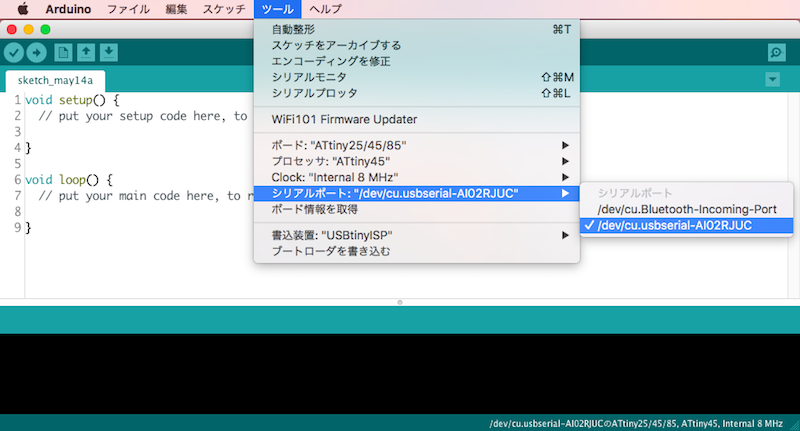Select checked /dev/cu.usbserial-AI02RJUC port
Screen dimensions: 800x431
pos(686,225)
